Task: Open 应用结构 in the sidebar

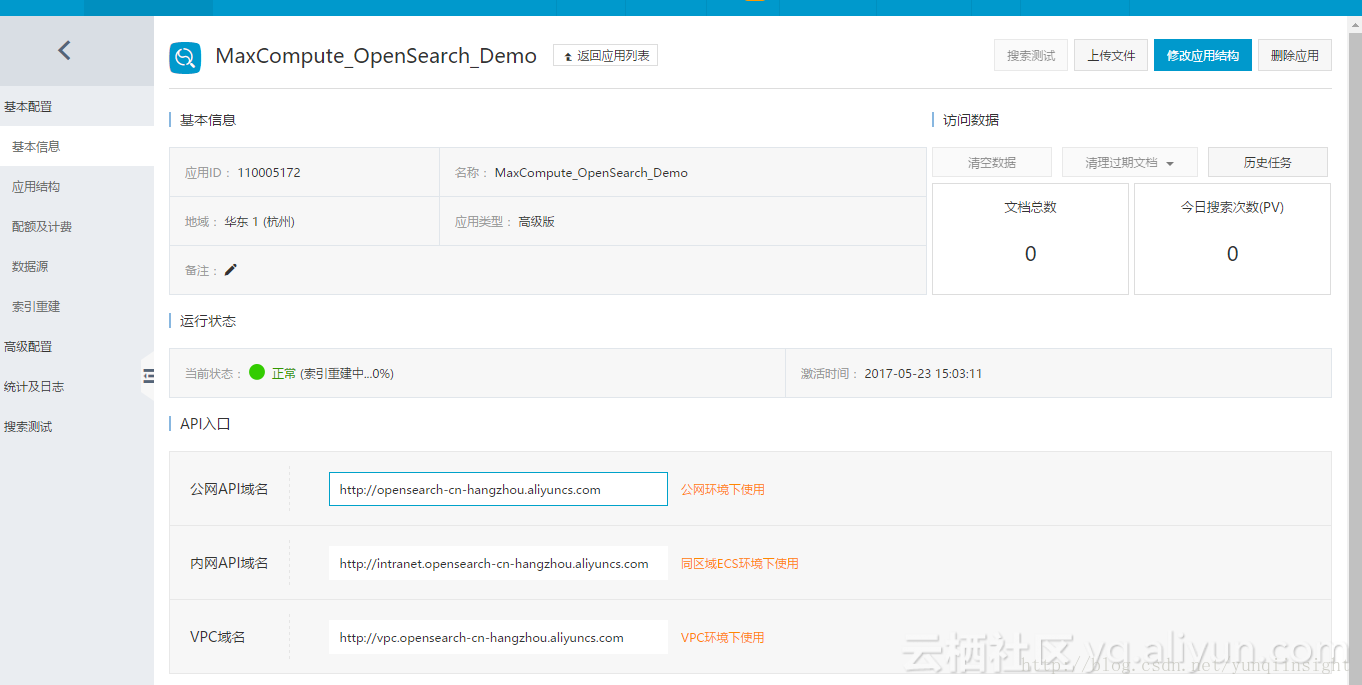Action: (x=36, y=186)
